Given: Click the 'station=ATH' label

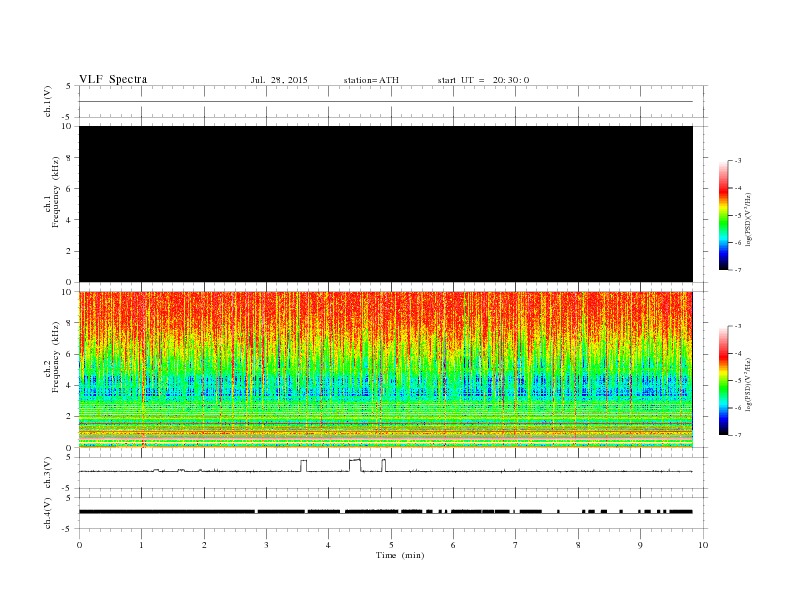Looking at the screenshot, I should (x=371, y=80).
